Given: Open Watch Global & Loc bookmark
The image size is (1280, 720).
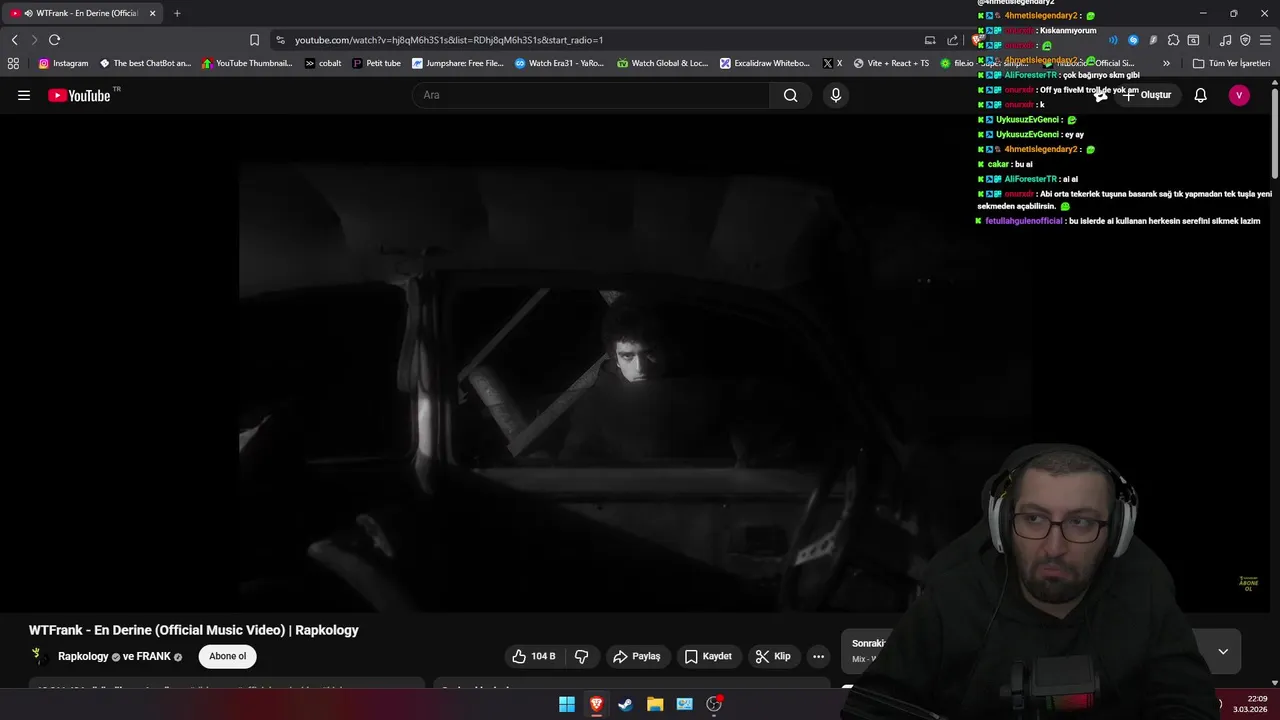Looking at the screenshot, I should click(662, 63).
